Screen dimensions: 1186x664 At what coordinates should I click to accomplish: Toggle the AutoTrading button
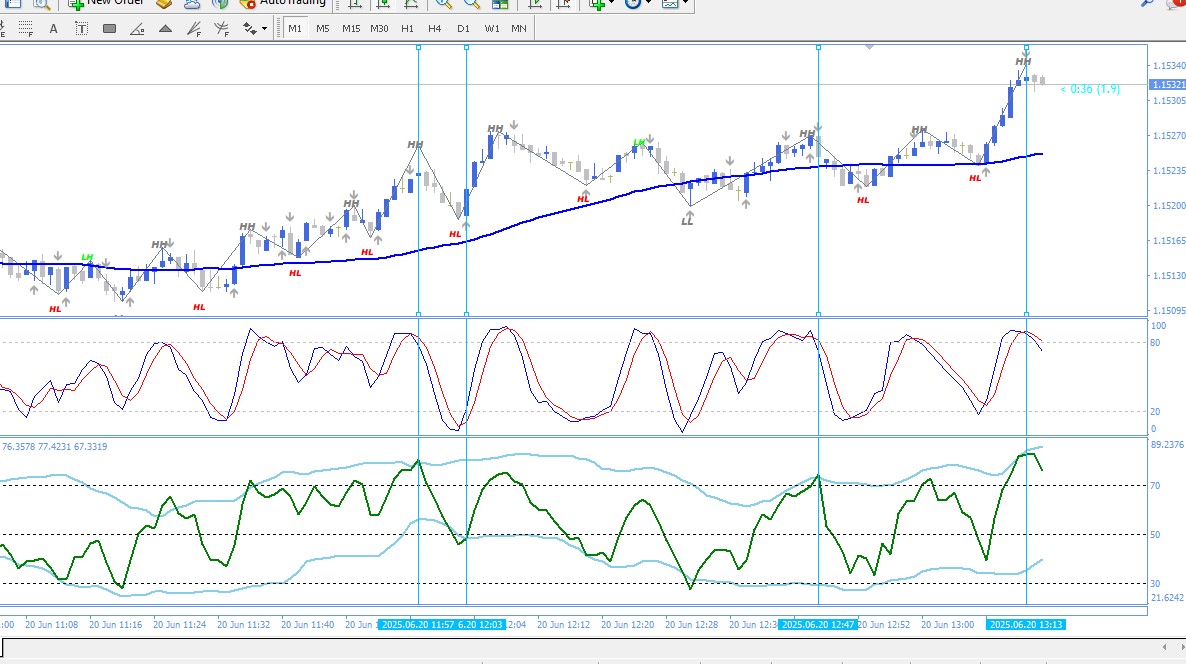tap(283, 4)
